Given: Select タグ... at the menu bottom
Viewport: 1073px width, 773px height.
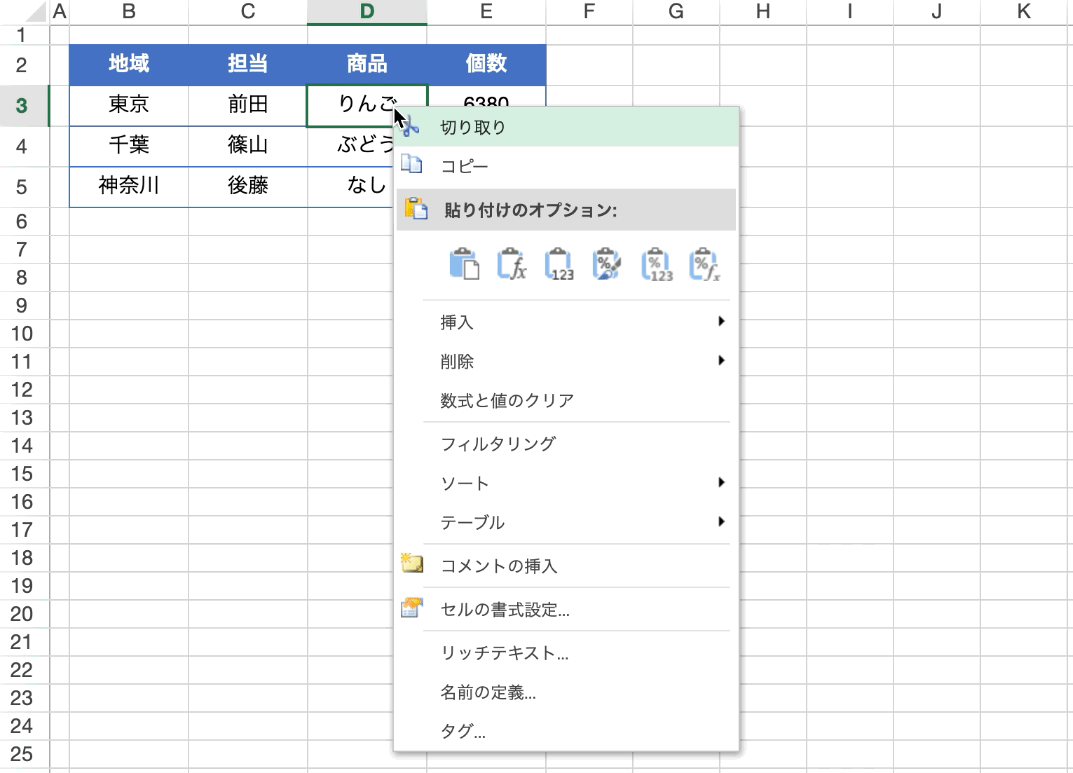Looking at the screenshot, I should (x=567, y=731).
